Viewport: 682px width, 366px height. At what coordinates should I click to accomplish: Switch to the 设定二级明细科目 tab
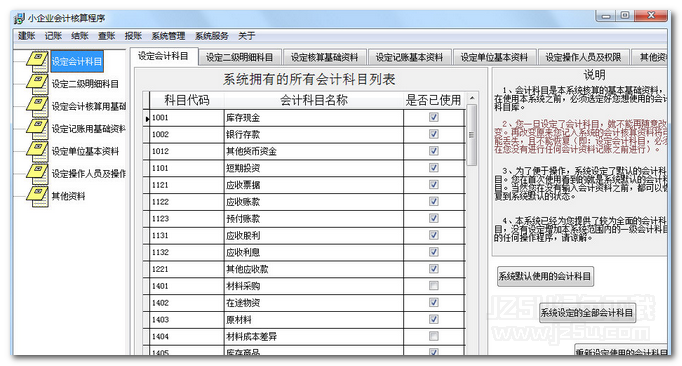click(240, 57)
